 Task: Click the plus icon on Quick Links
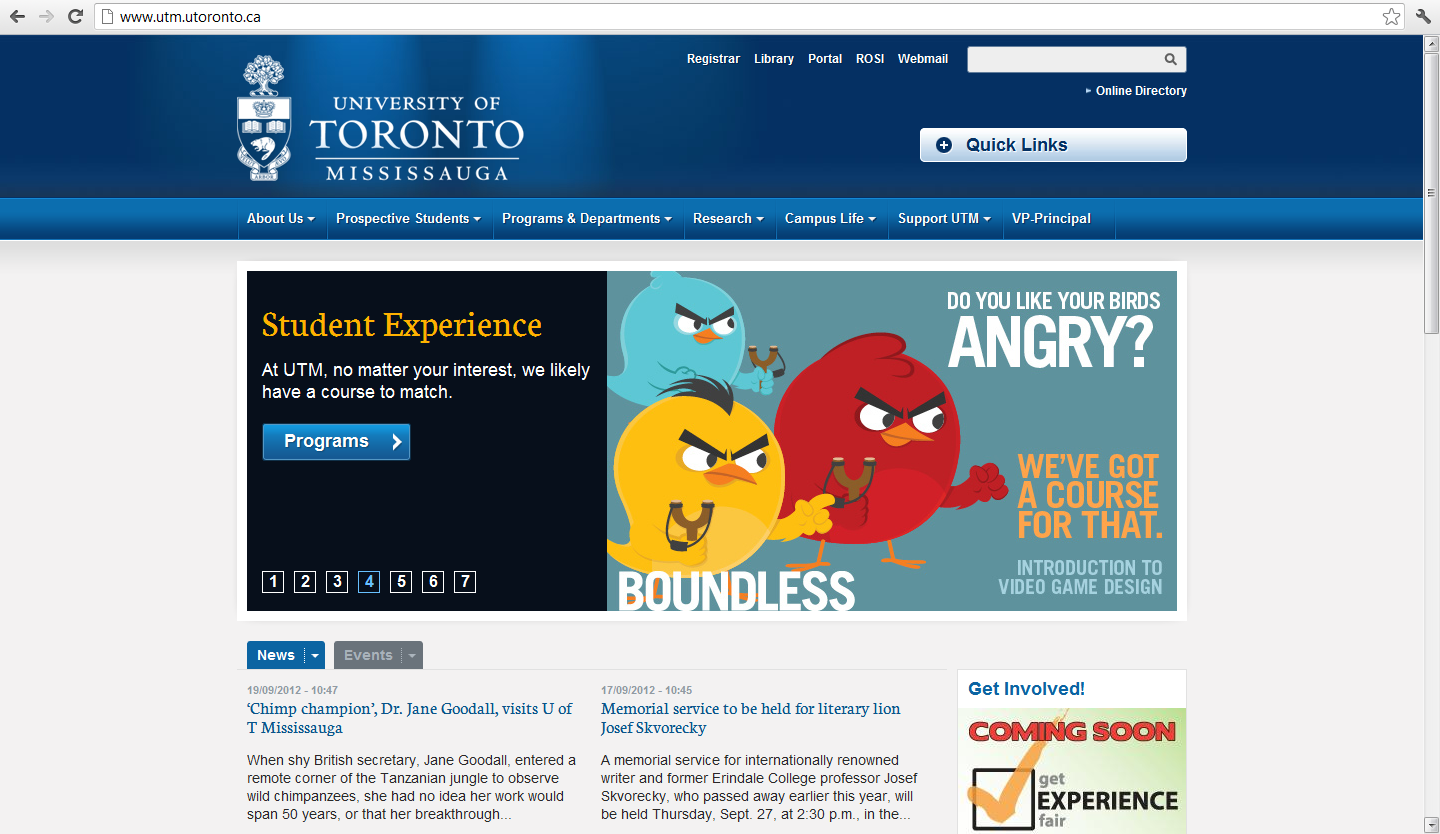[x=943, y=145]
